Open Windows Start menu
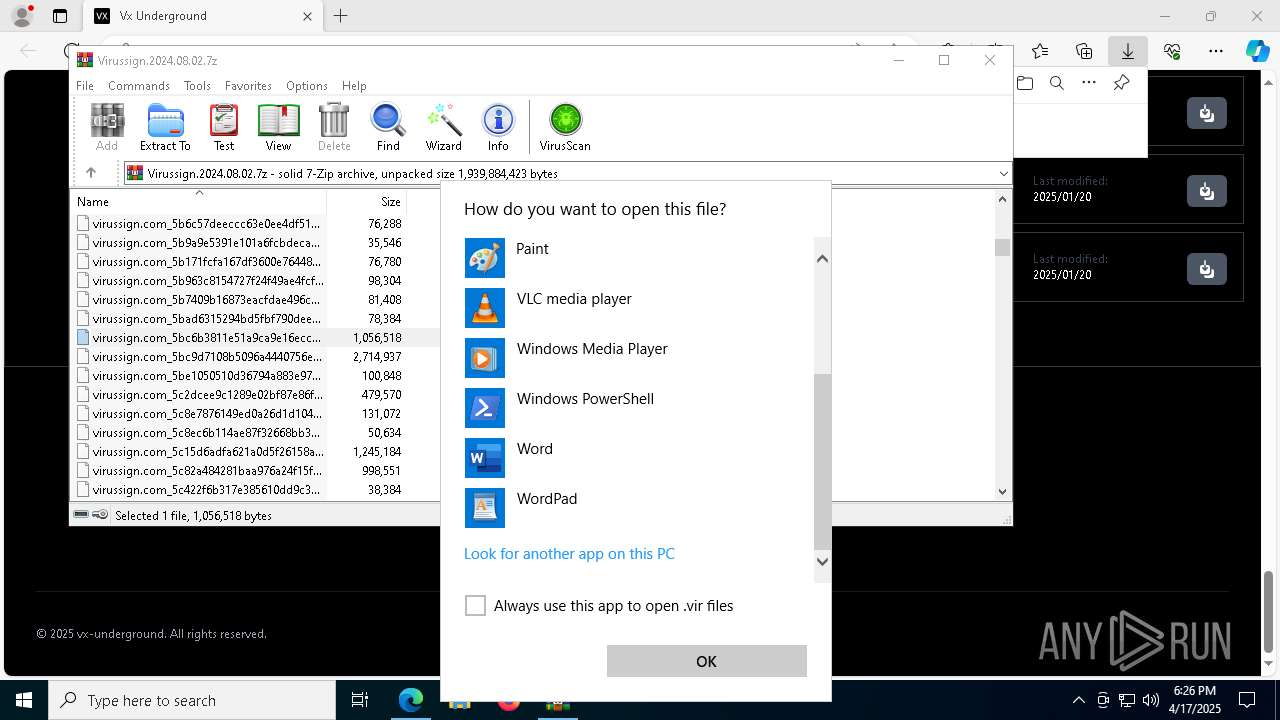Screen dimensions: 1280x720 [x=24, y=700]
